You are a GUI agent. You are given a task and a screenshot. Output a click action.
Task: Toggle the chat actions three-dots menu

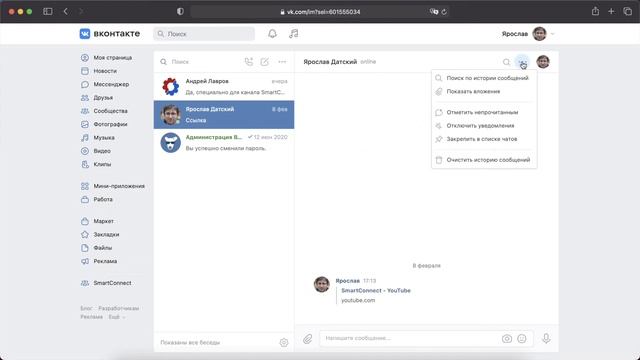522,62
